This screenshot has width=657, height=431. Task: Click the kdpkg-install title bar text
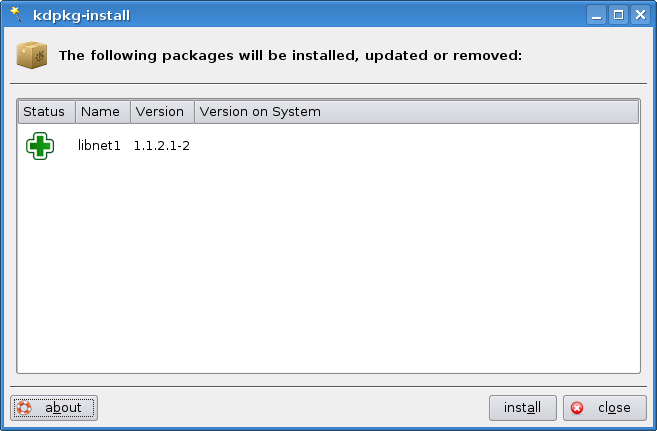point(82,15)
